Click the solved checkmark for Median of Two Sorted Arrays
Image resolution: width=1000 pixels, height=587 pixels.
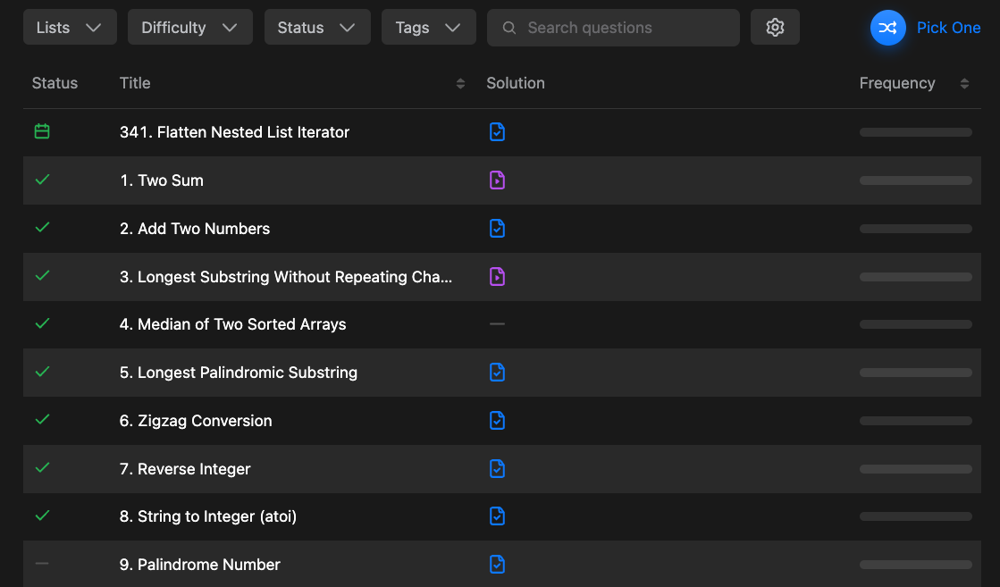point(42,323)
